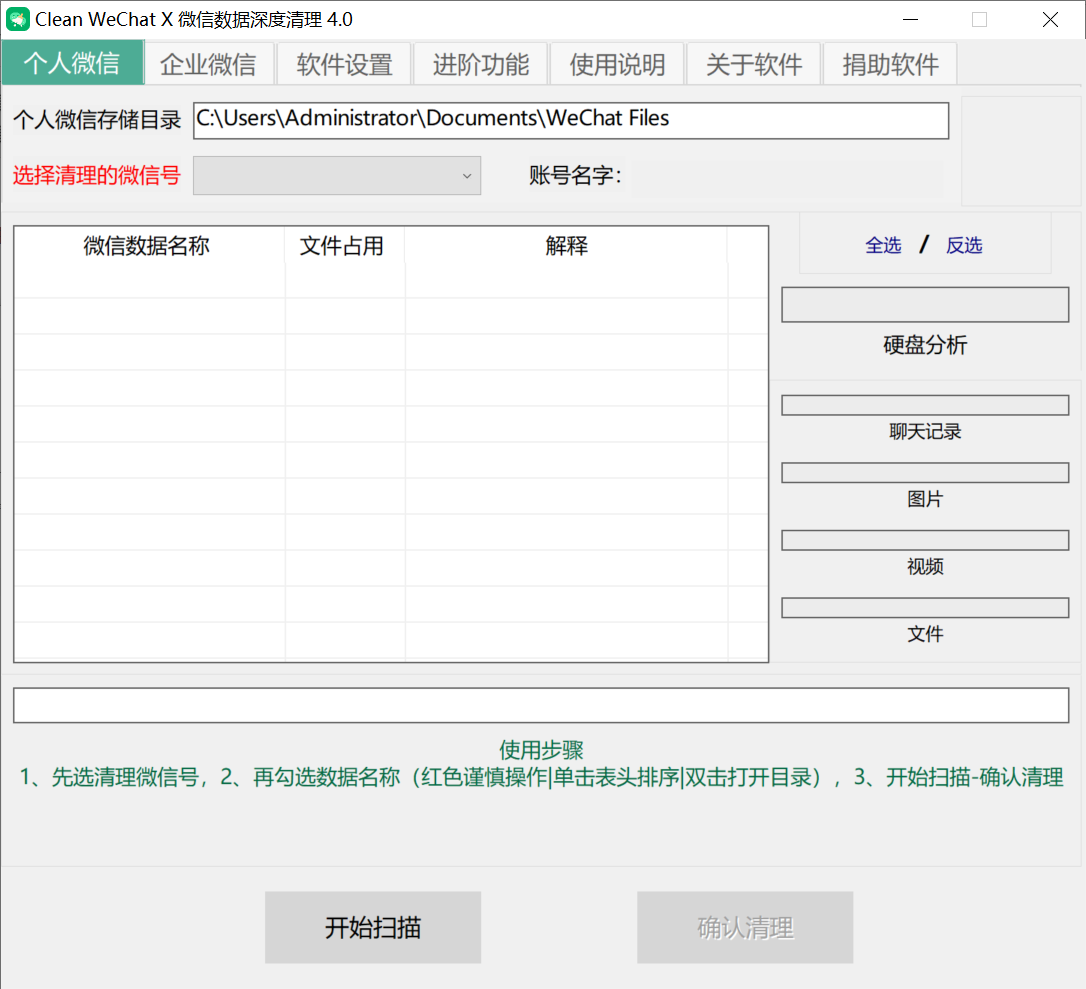Screen dimensions: 1086x989
Task: Switch to the 企业微信 tab
Action: pyautogui.click(x=208, y=65)
